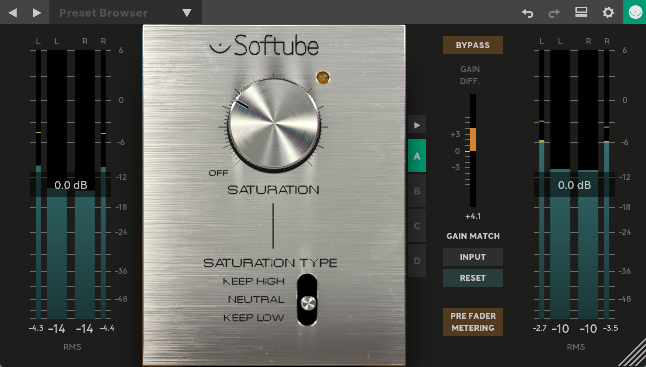Click the INPUT gain match button
The width and height of the screenshot is (646, 367).
click(473, 257)
